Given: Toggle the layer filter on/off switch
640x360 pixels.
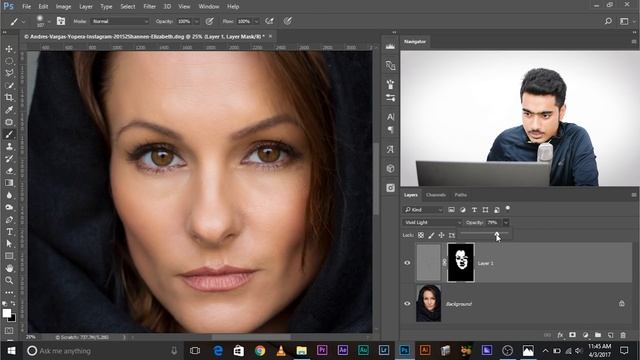Looking at the screenshot, I should (508, 209).
